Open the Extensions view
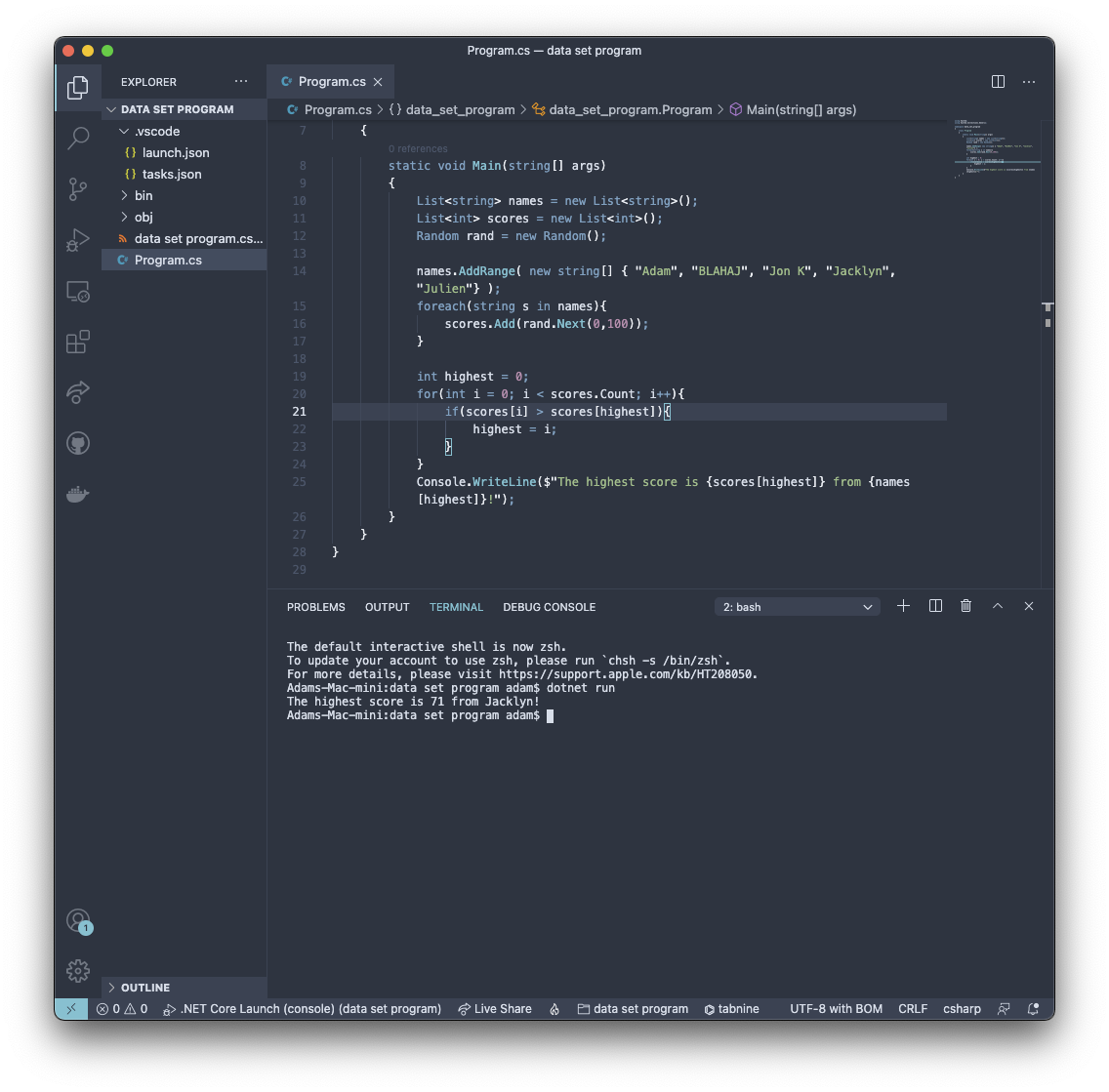 point(78,342)
